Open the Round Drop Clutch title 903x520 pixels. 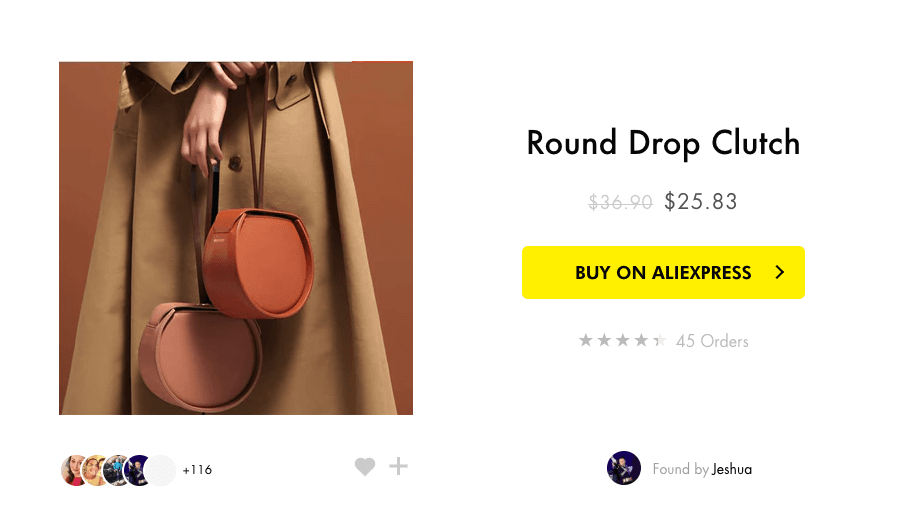point(663,143)
